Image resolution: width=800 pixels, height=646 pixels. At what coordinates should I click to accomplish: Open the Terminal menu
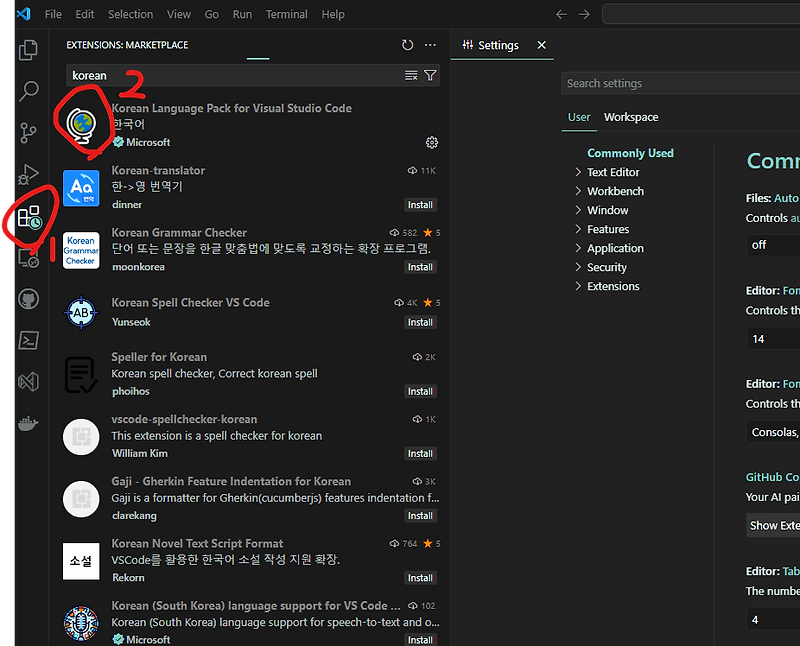(x=286, y=14)
